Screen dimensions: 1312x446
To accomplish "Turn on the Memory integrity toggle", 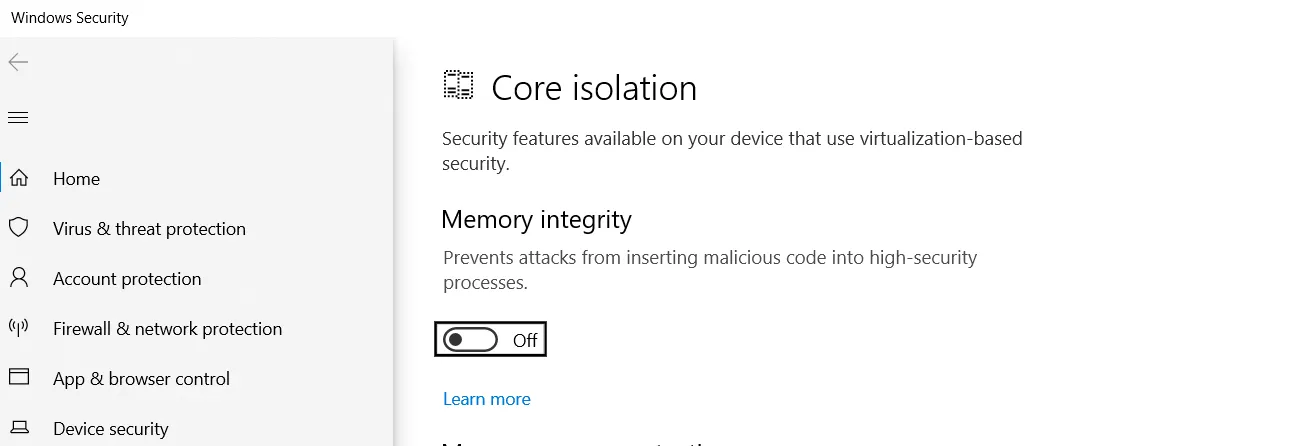I will coord(471,340).
